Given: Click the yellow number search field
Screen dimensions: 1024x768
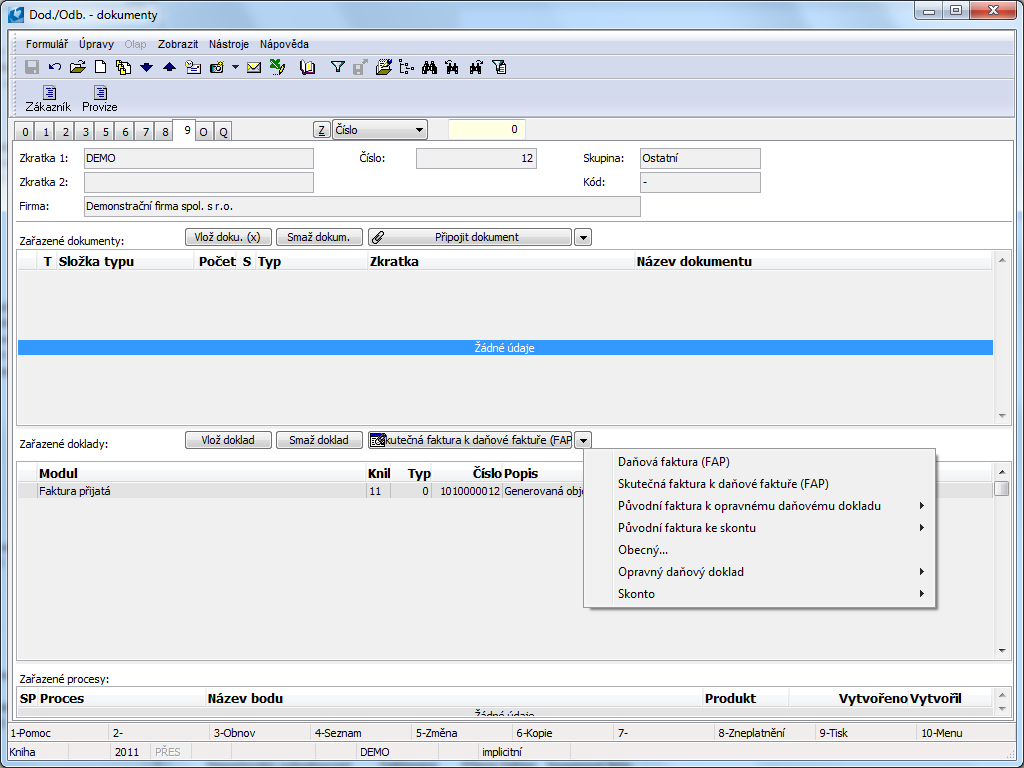Looking at the screenshot, I should coord(487,130).
